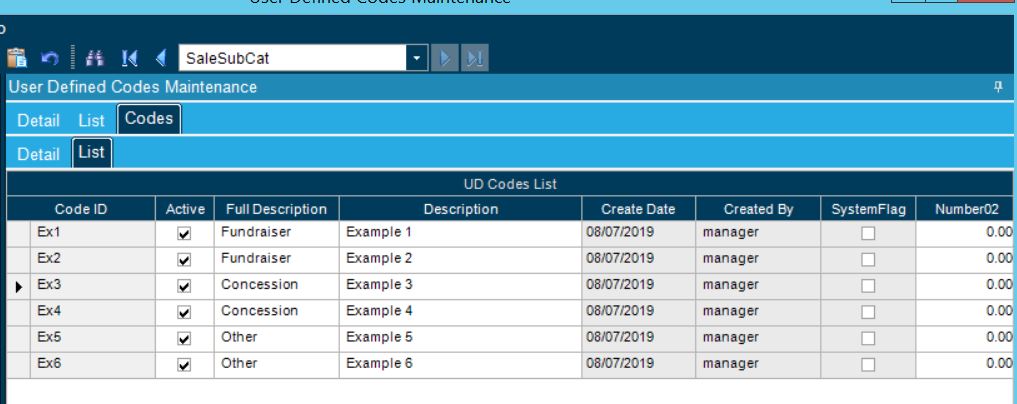The width and height of the screenshot is (1017, 404).
Task: Toggle Active checkbox for Ex2
Action: pos(184,260)
